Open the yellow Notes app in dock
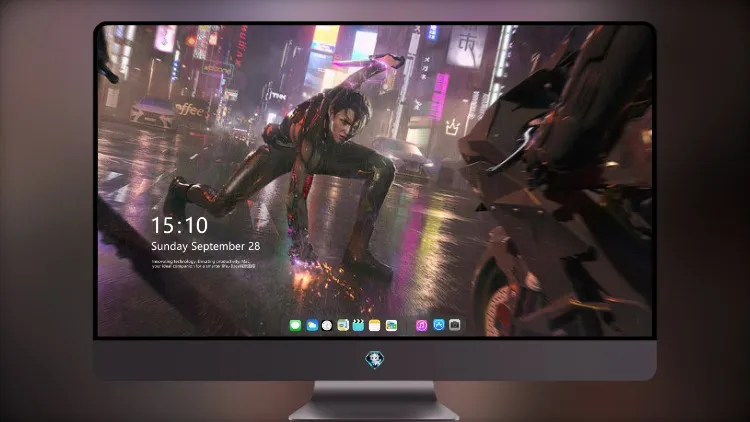The image size is (750, 422). pyautogui.click(x=375, y=326)
